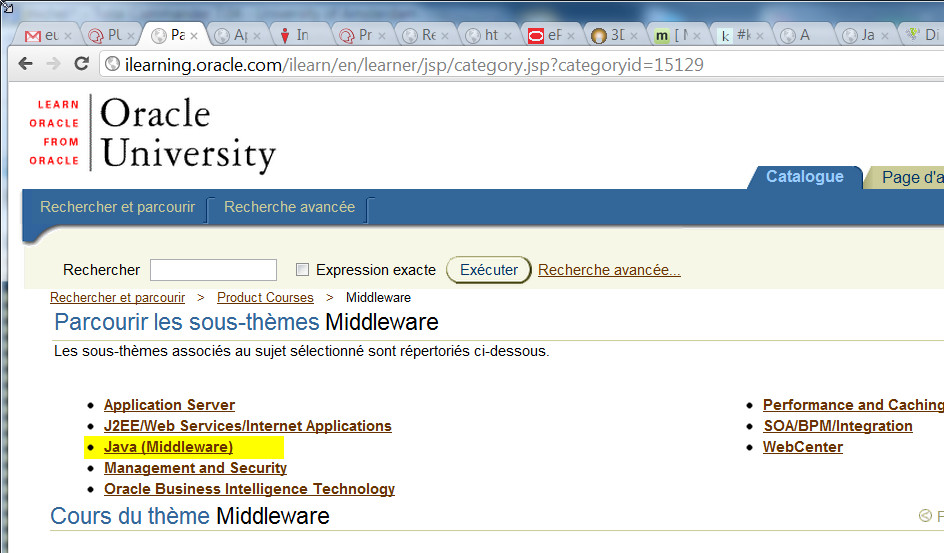Click the green arrow icon beside Cours du thème
The height and width of the screenshot is (553, 944).
[925, 516]
